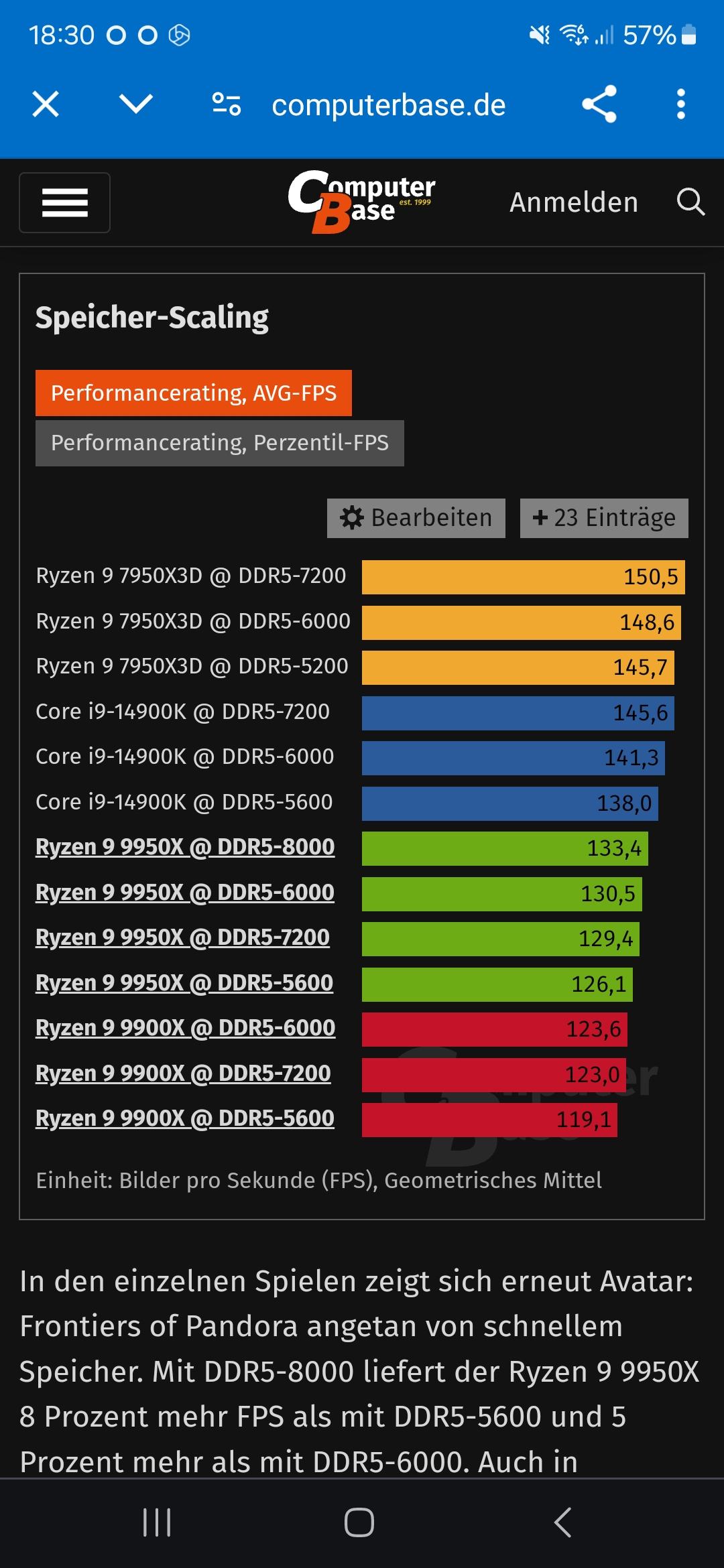Toggle Ryzen 9 9950X @ DDR5-5600 entry
The width and height of the screenshot is (724, 1568).
(x=184, y=983)
